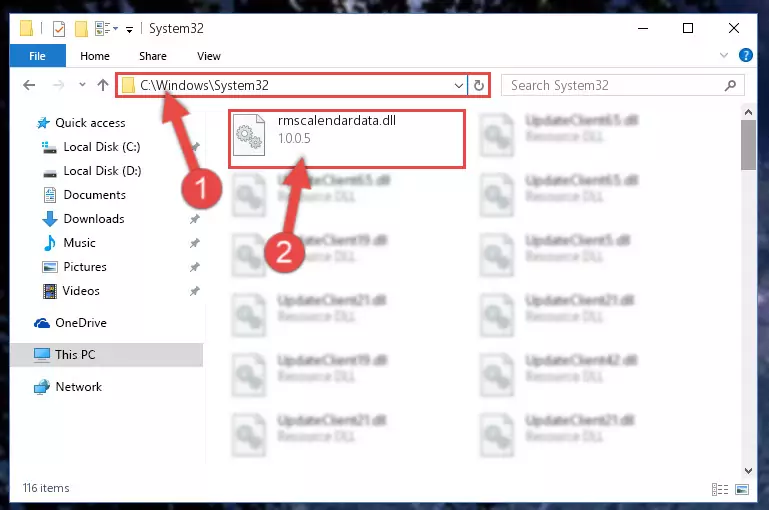This screenshot has width=769, height=510.
Task: Click the pin icon beside Music
Action: coord(195,243)
